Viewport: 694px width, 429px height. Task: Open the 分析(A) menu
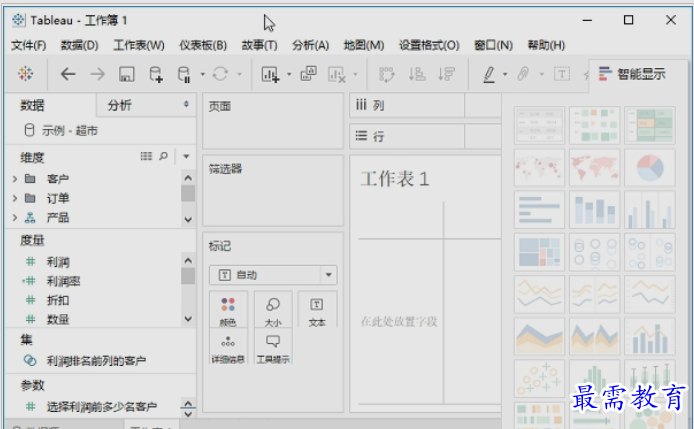[x=310, y=45]
